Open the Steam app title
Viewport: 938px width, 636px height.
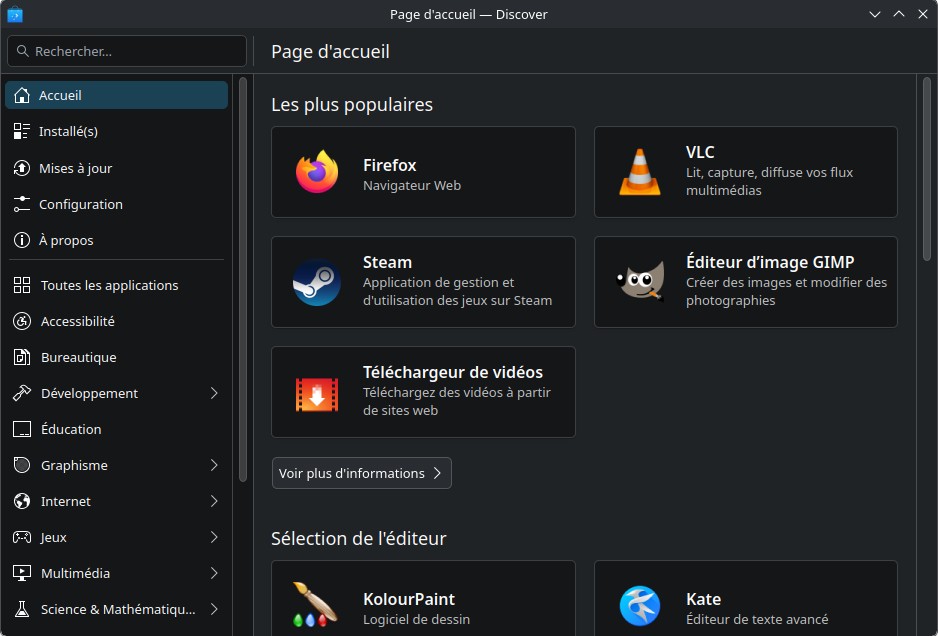coord(387,262)
